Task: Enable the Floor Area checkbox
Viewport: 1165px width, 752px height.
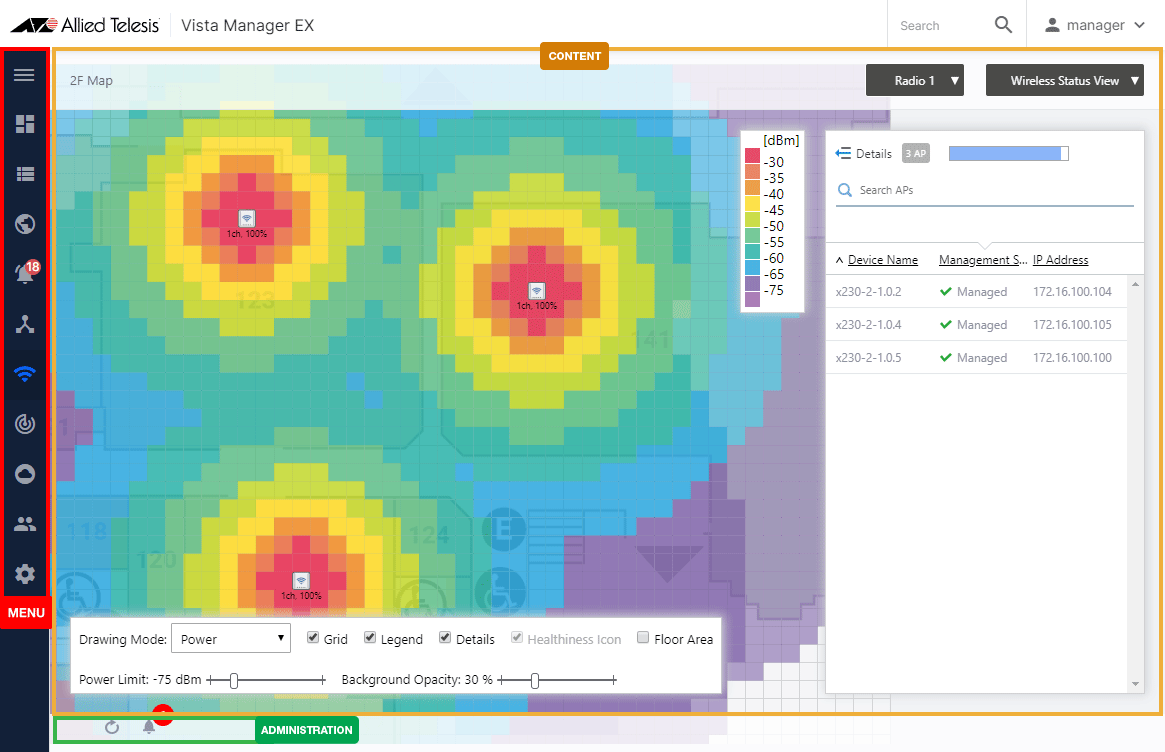Action: (643, 638)
